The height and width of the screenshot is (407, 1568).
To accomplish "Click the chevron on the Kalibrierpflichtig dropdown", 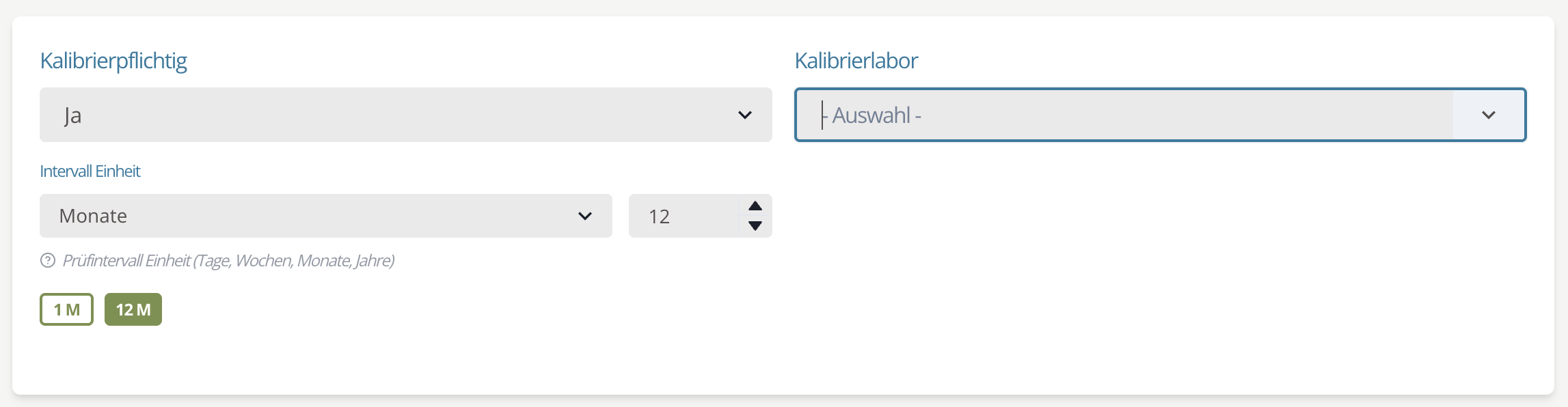I will [746, 115].
